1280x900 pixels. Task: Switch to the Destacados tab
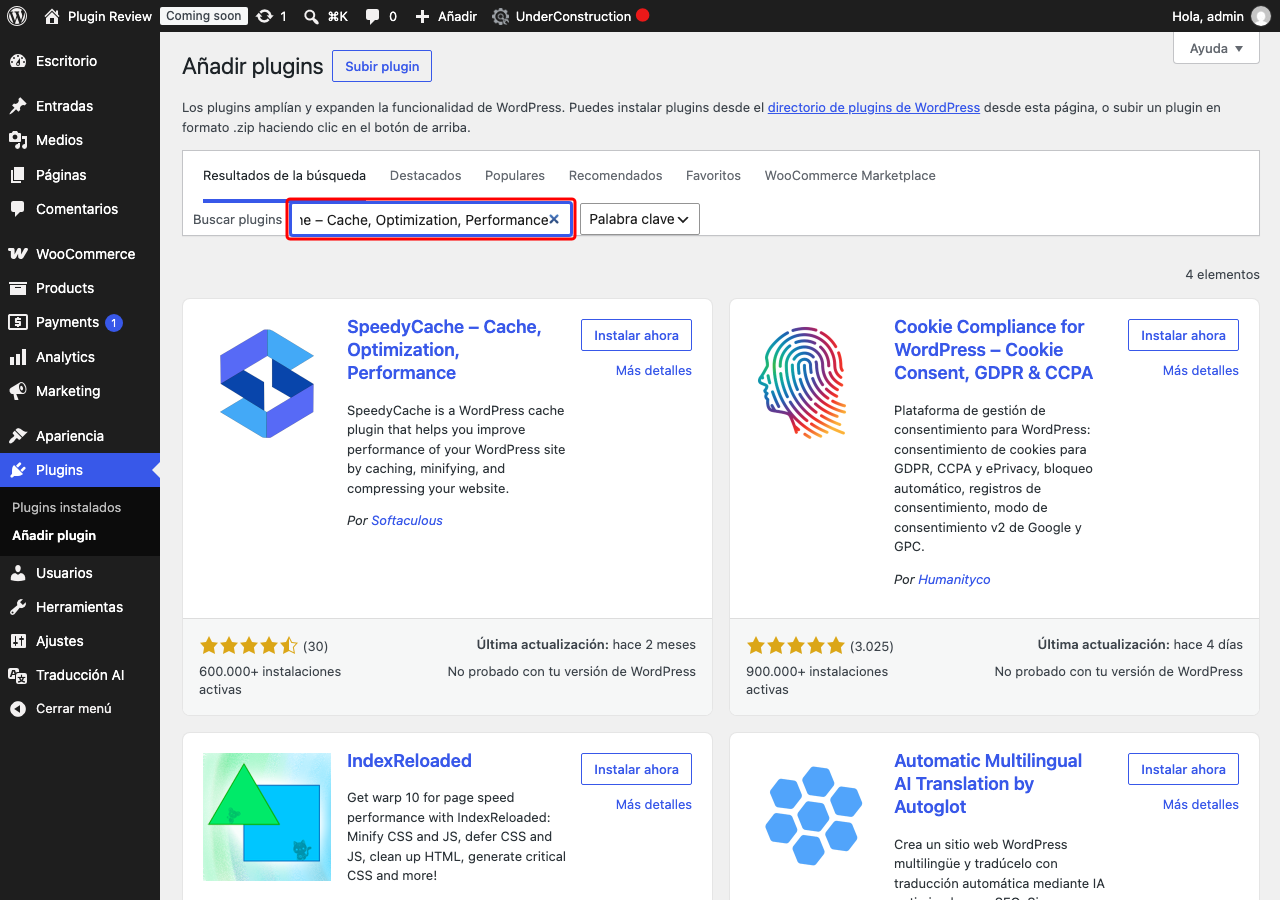click(x=426, y=175)
